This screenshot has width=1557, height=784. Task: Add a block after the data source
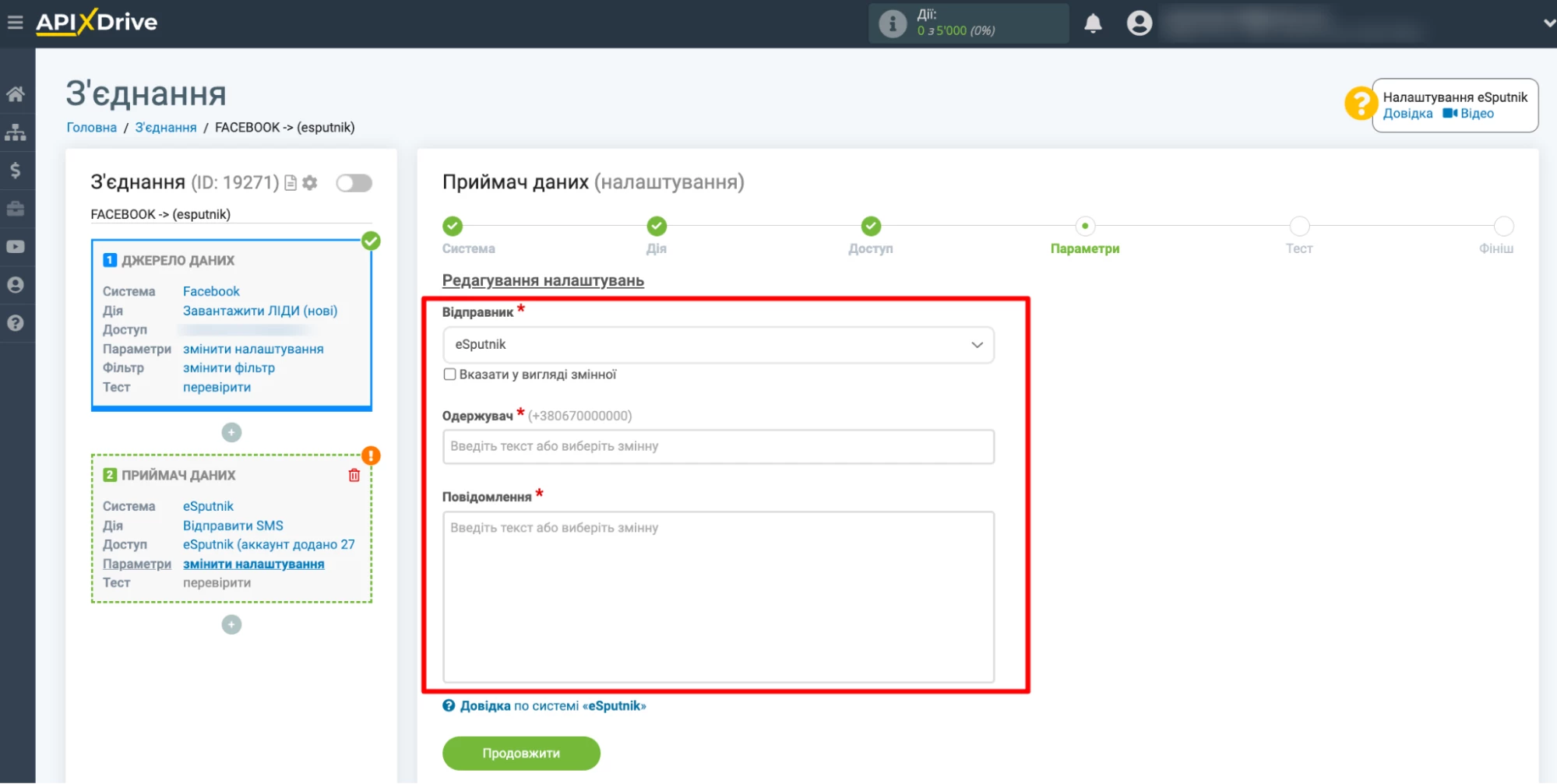pyautogui.click(x=231, y=432)
